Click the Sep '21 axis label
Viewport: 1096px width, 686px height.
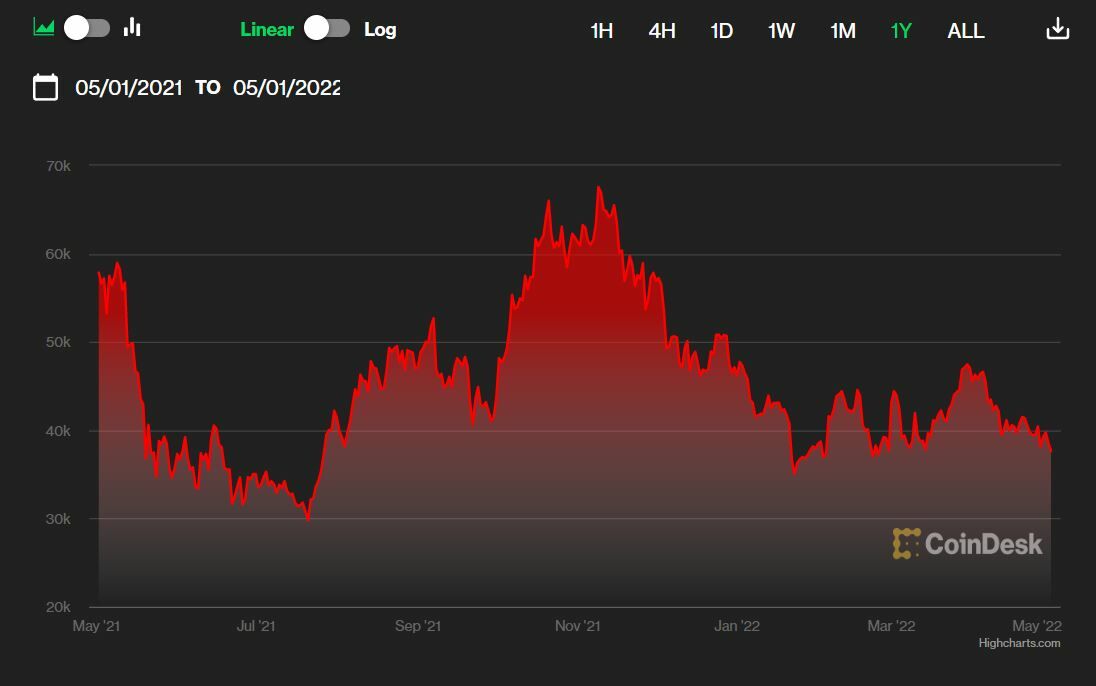[x=418, y=626]
